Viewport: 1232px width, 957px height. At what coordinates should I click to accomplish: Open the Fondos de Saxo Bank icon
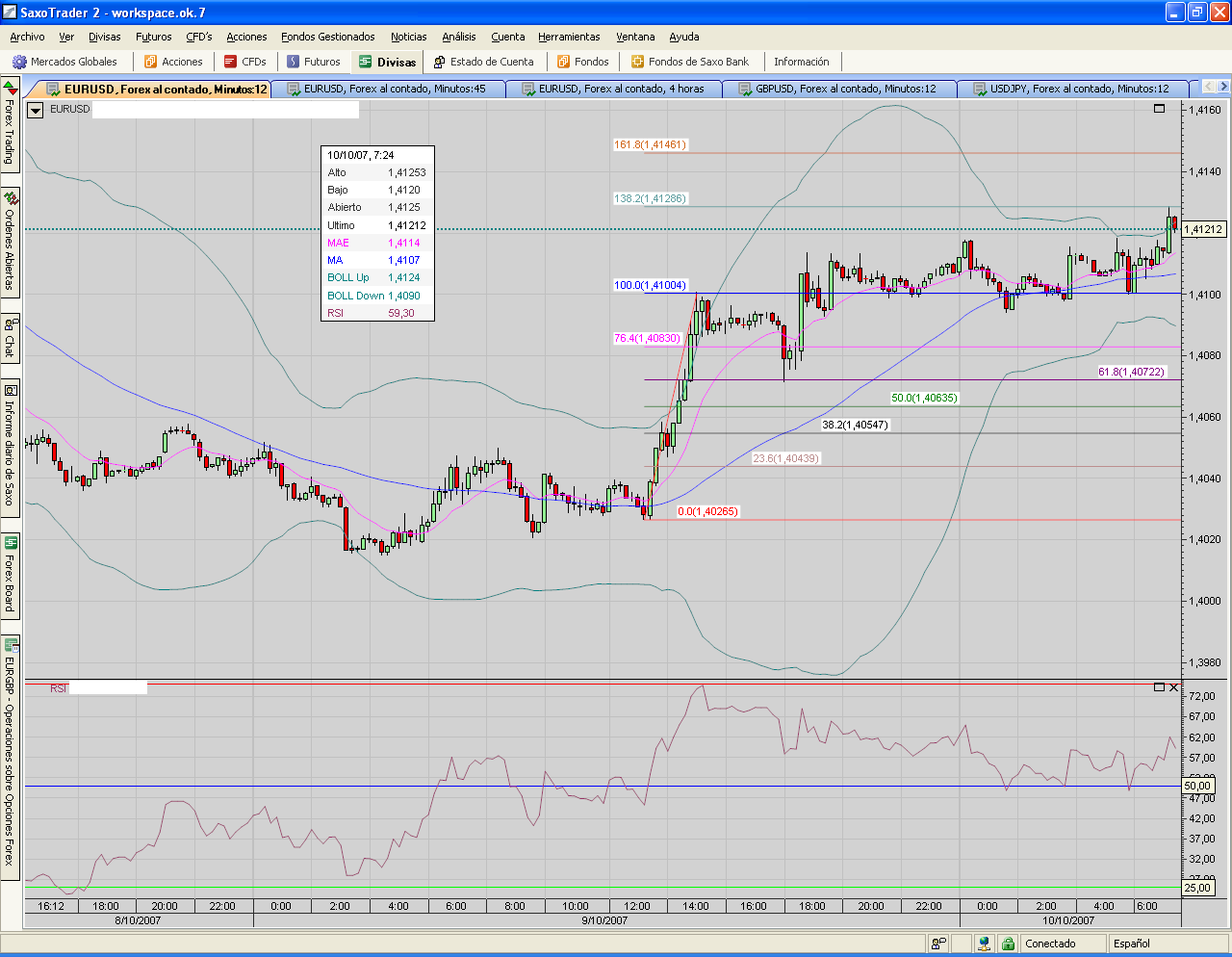(x=637, y=62)
